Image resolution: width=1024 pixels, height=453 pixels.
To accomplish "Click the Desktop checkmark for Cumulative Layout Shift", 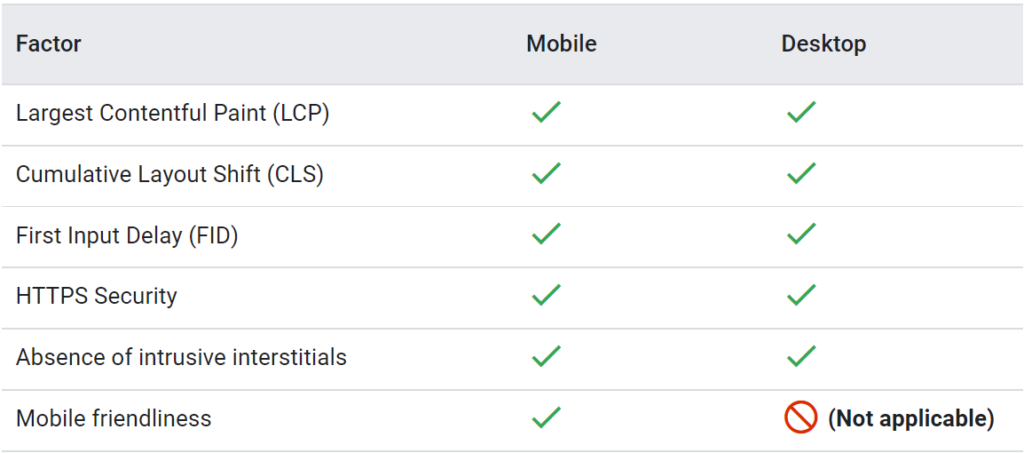I will point(801,174).
